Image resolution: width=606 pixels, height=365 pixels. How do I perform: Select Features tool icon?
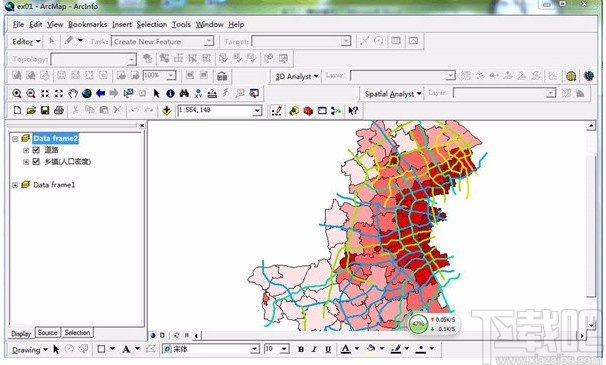pos(128,93)
